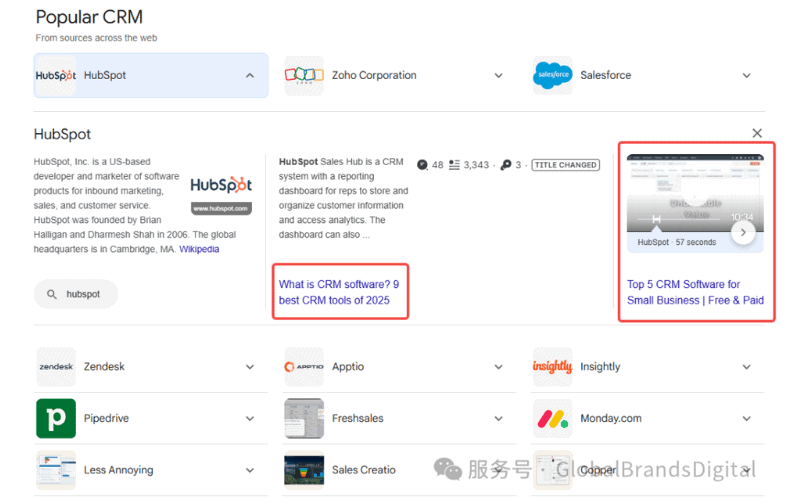
Task: Click the Insightly logo
Action: [553, 367]
